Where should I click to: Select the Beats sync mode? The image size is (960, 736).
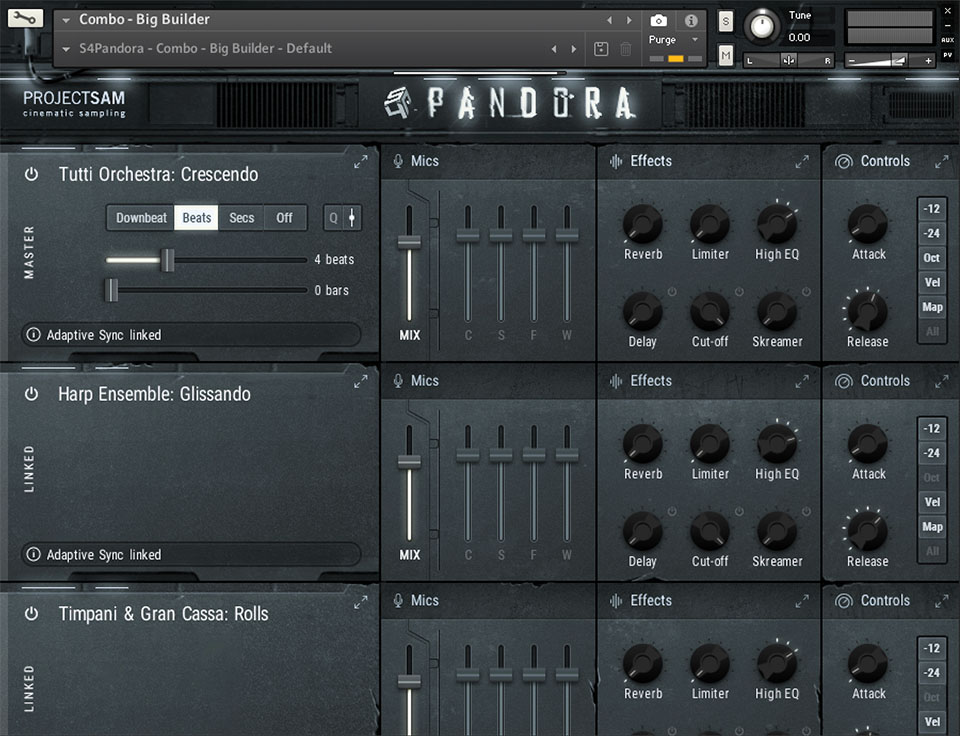point(197,218)
